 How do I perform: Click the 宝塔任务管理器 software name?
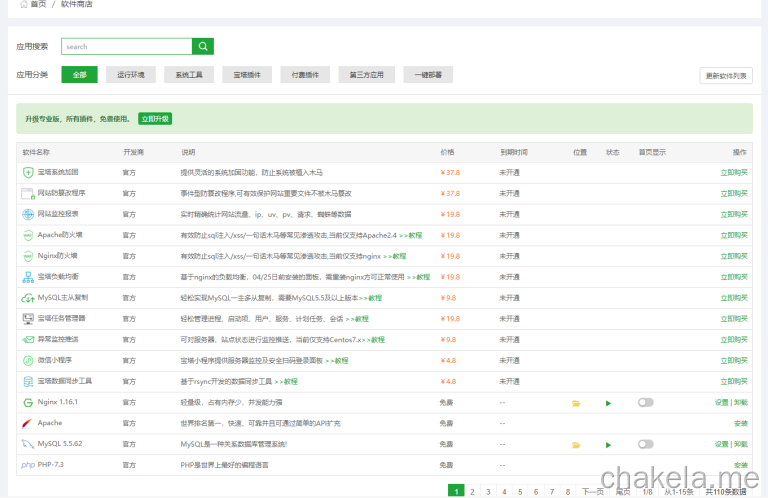pyautogui.click(x=62, y=318)
